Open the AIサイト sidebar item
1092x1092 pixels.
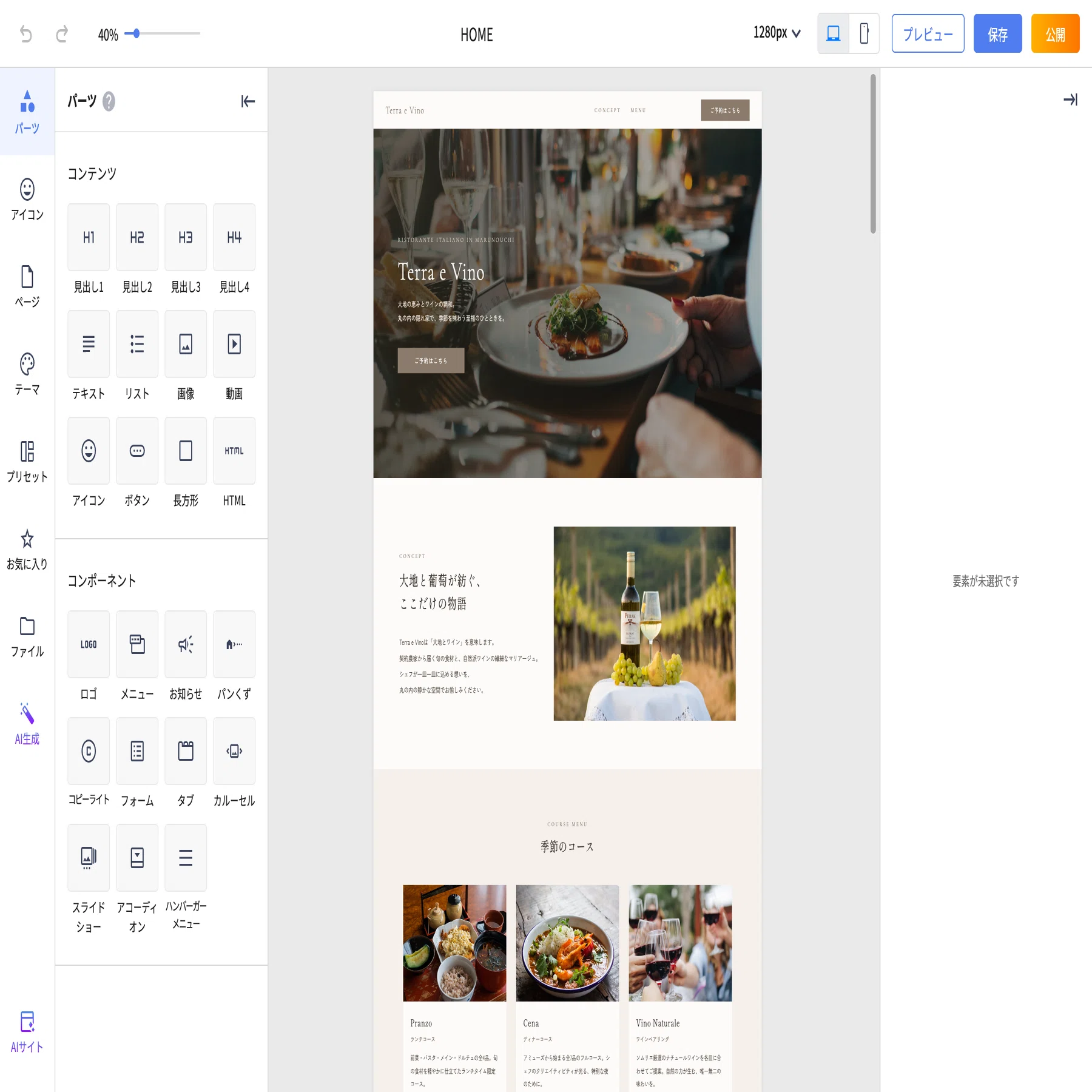coord(27,1031)
